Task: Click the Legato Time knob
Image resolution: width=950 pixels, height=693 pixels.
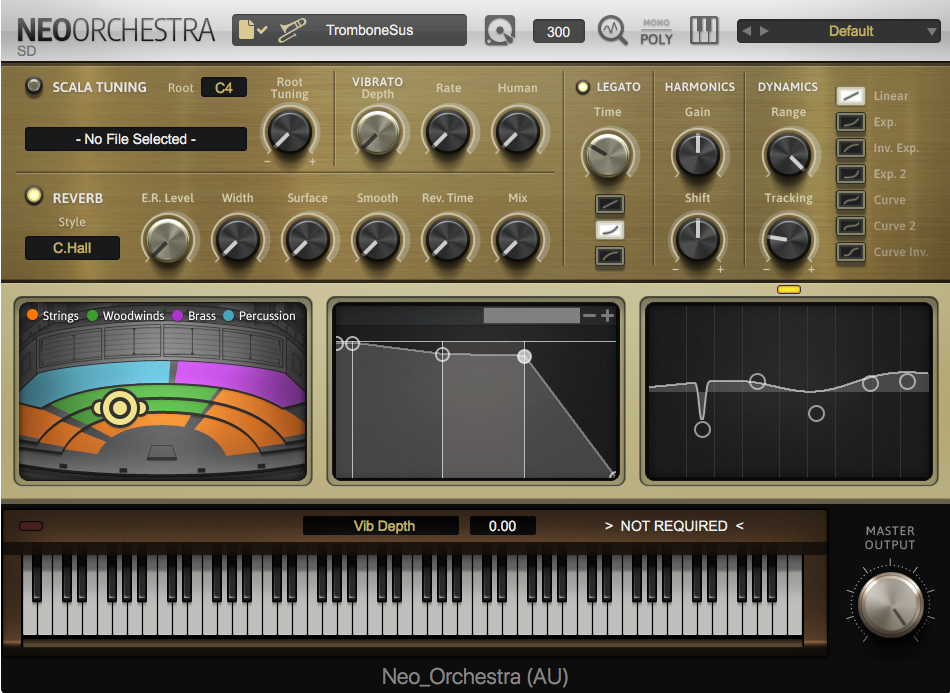Action: point(607,154)
